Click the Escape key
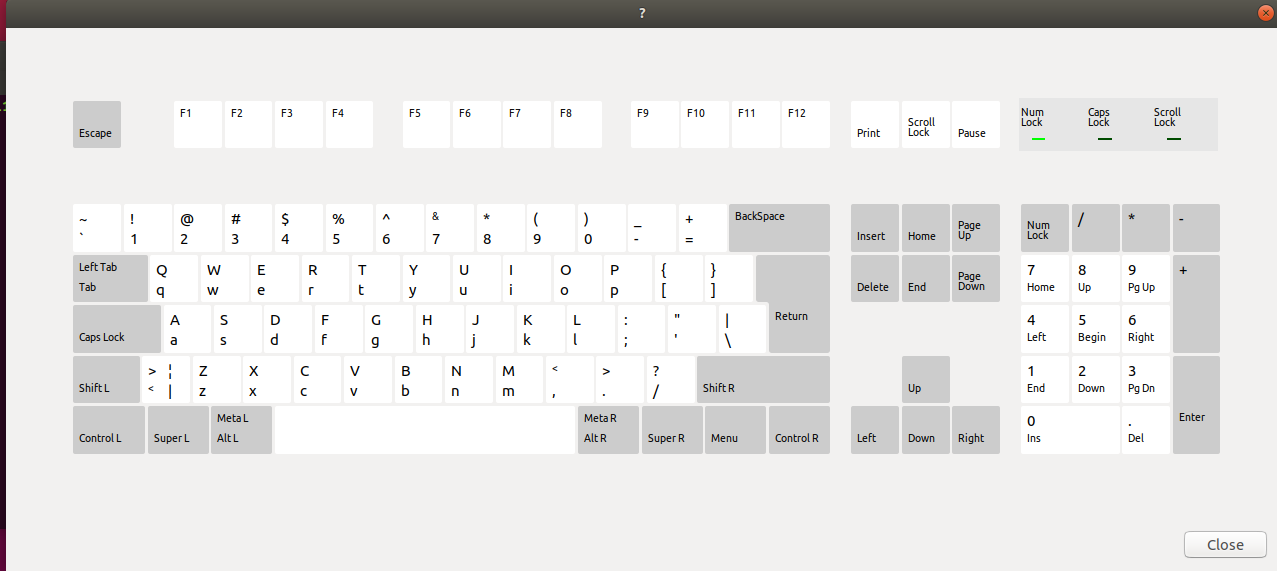 click(x=97, y=124)
